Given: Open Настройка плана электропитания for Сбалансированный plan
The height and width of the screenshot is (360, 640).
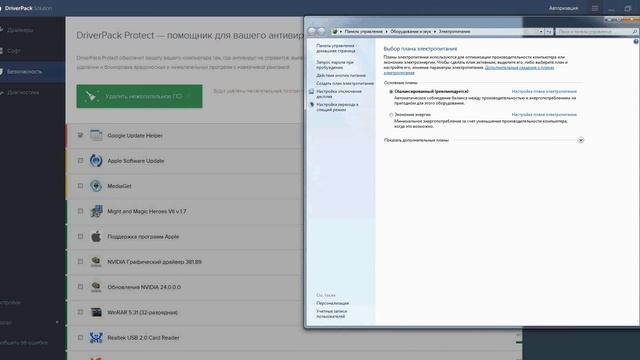Looking at the screenshot, I should 544,91.
